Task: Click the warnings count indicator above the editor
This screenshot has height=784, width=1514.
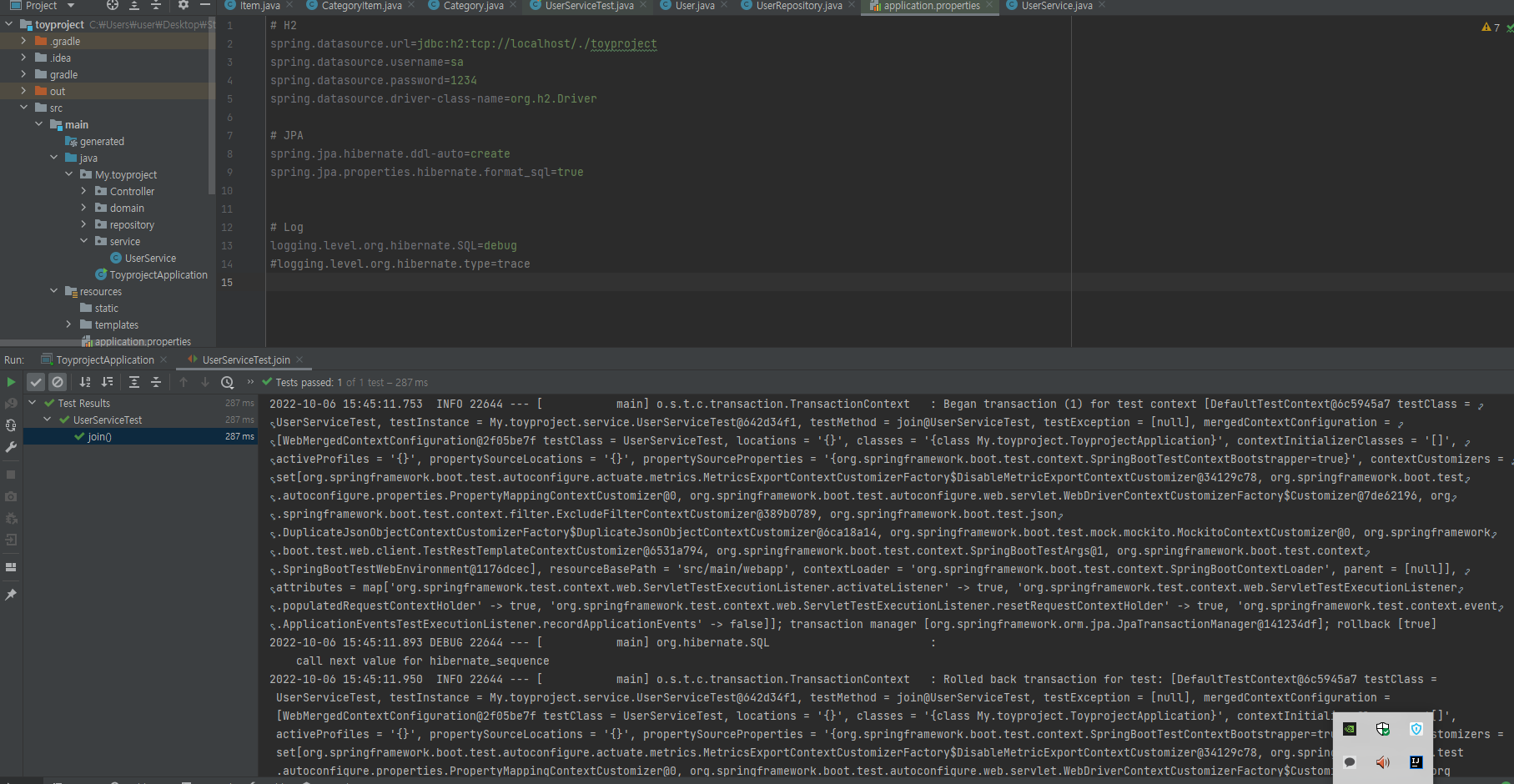Action: tap(1490, 27)
